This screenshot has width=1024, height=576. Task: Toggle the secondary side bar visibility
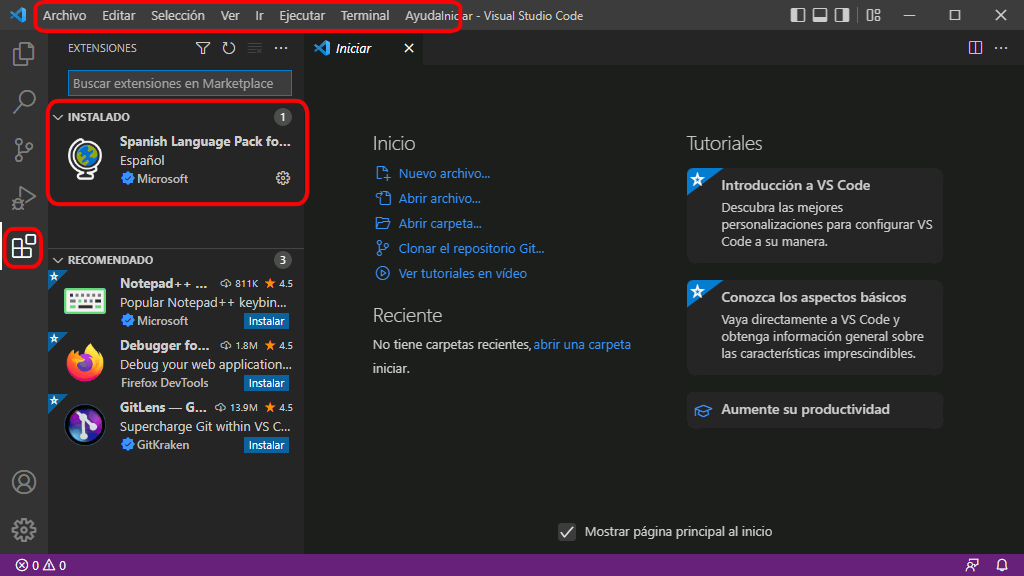coord(842,15)
